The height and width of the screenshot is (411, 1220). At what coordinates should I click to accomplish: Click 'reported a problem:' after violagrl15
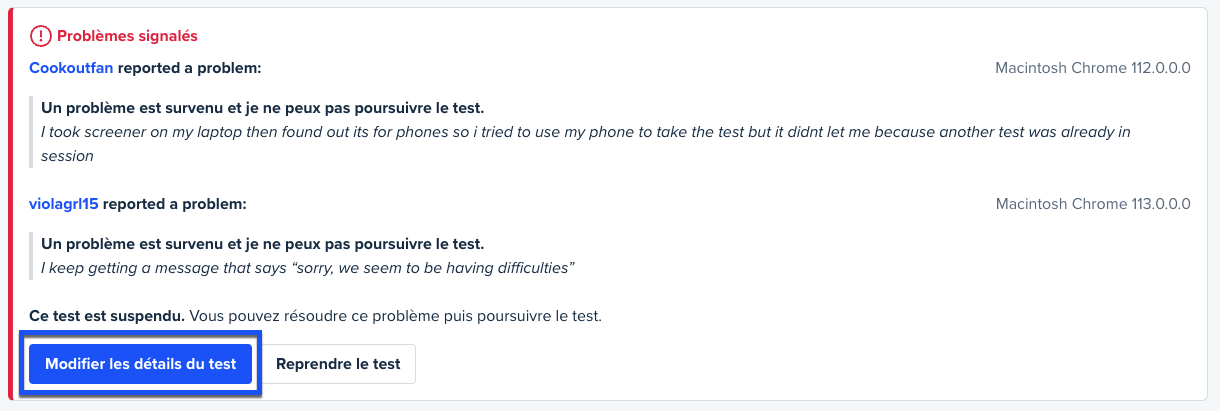pos(175,204)
